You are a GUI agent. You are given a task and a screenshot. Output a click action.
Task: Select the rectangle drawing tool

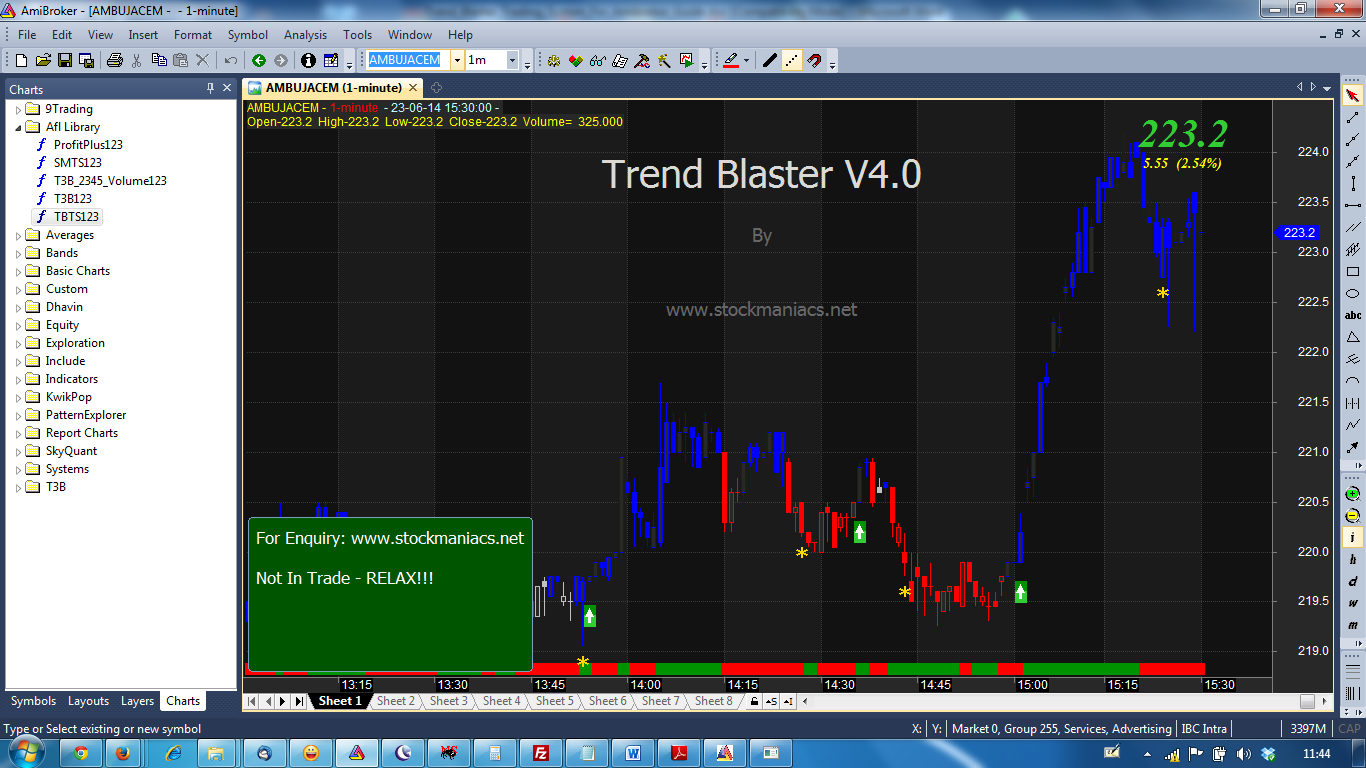(x=1353, y=272)
